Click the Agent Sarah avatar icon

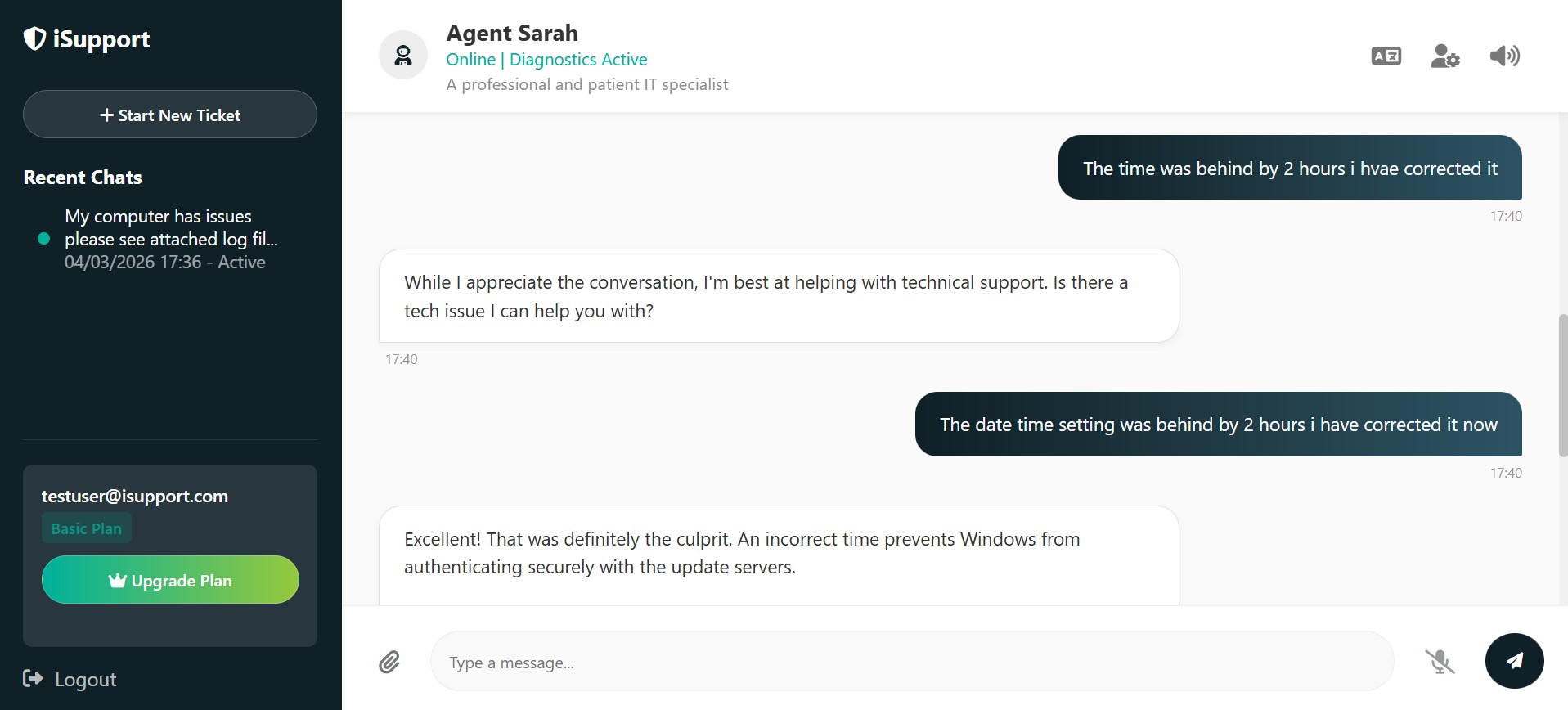403,56
